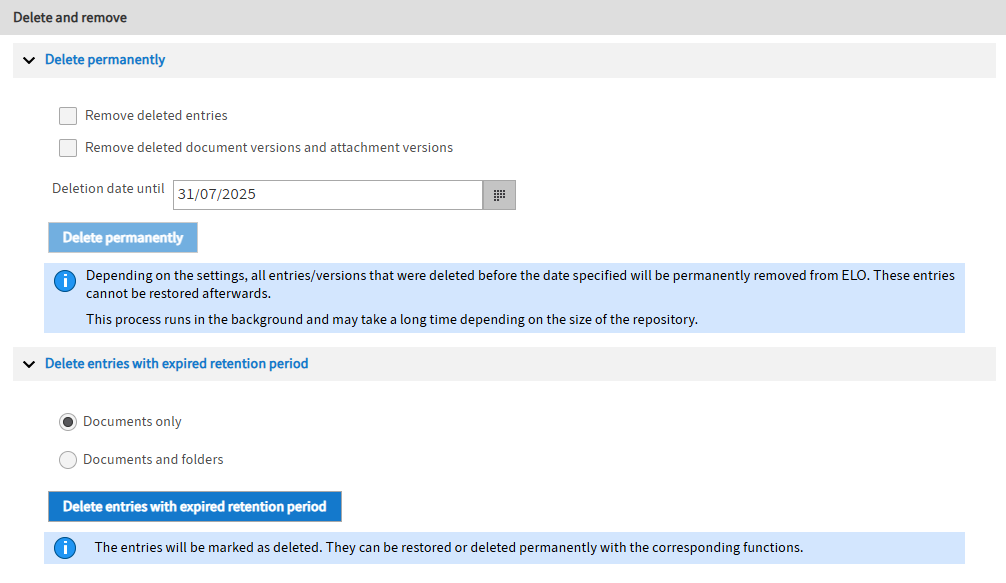Click the info icon beside permanent deletion note
This screenshot has height=583, width=1006.
click(65, 281)
